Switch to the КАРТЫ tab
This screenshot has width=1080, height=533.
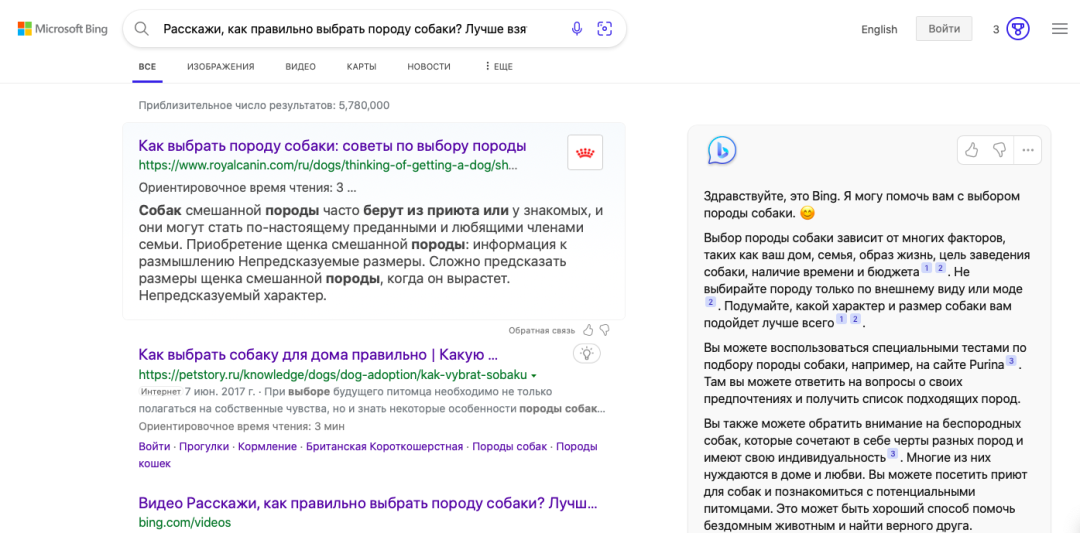(362, 67)
